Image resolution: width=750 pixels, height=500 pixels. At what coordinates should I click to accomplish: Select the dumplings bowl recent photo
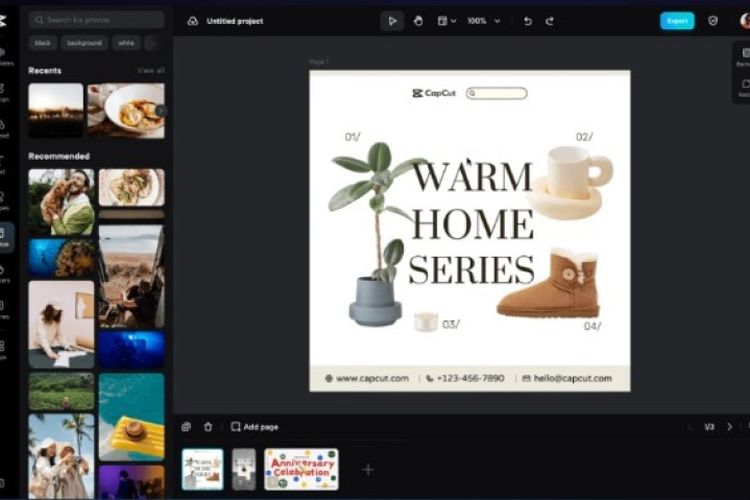(x=126, y=111)
